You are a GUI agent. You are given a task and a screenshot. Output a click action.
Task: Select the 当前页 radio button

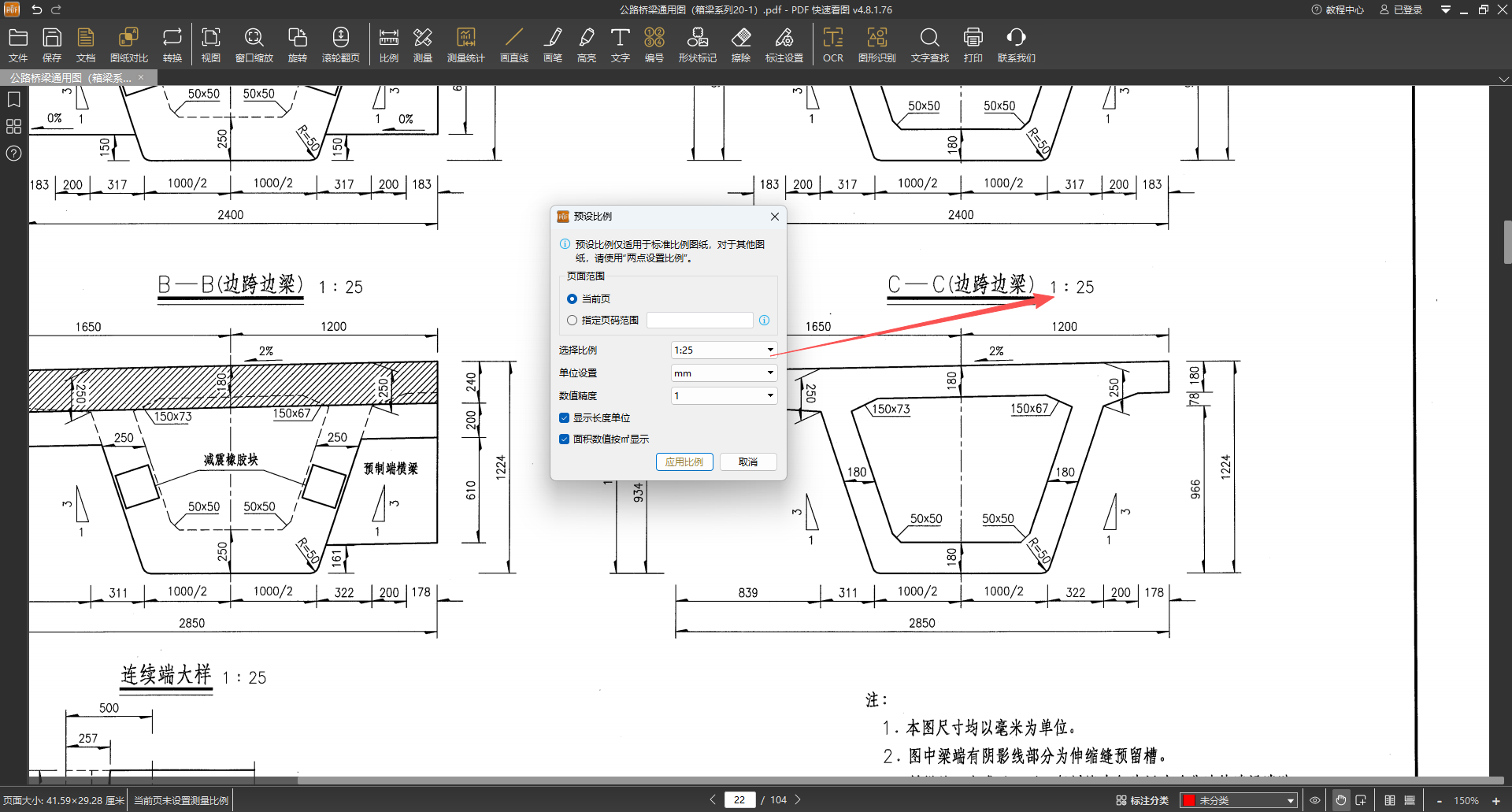point(573,299)
